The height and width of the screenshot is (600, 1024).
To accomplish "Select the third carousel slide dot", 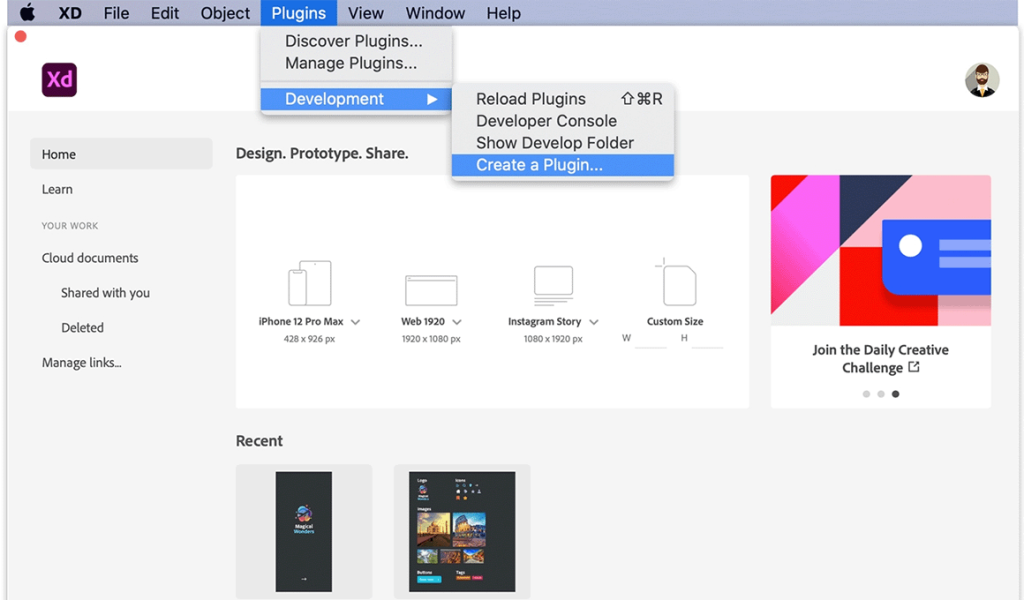I will point(895,394).
